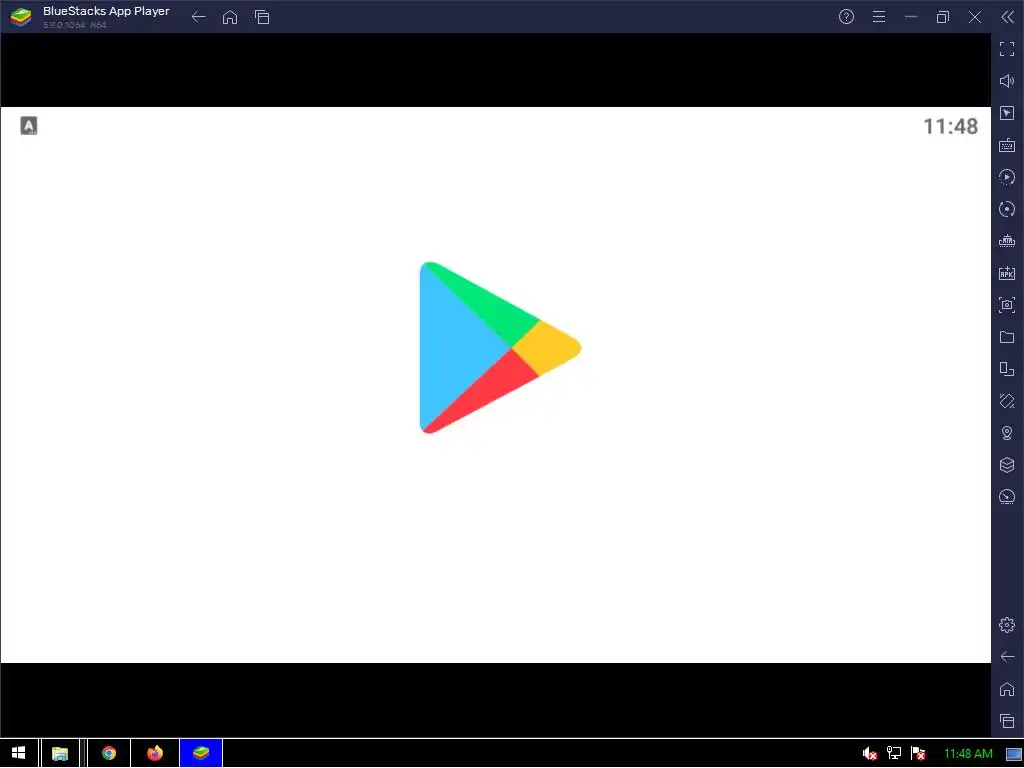Open the set location pin icon

(1007, 433)
